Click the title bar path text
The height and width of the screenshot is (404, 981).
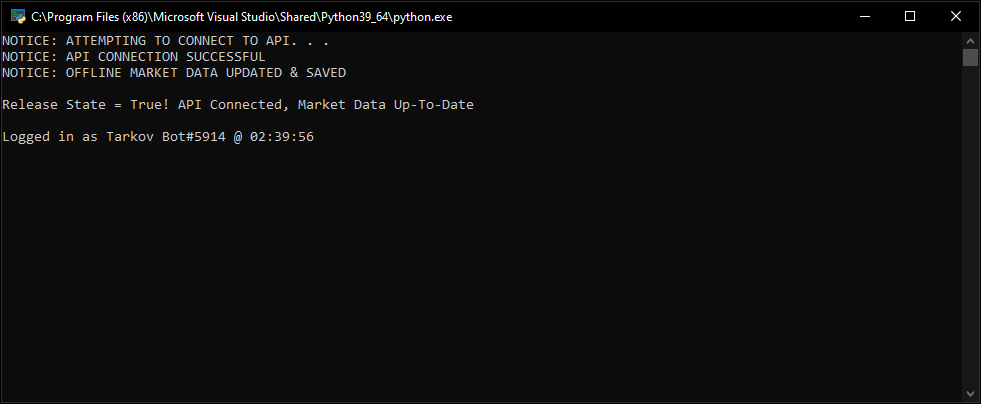241,17
